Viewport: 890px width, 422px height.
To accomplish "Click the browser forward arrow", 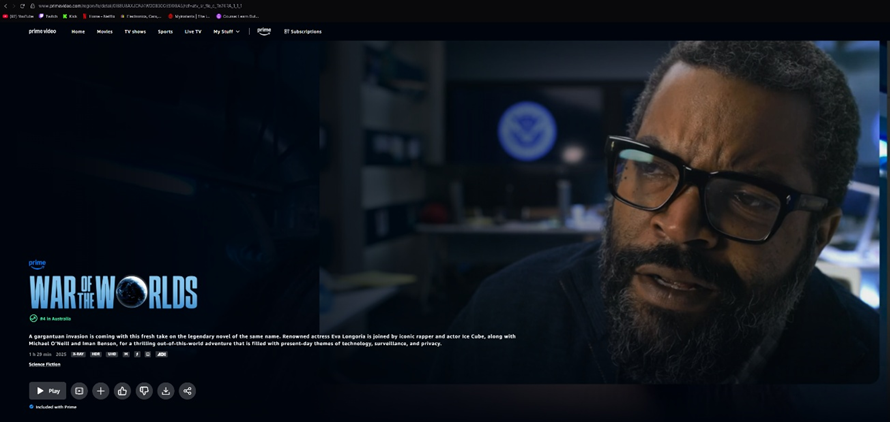I will coord(14,6).
